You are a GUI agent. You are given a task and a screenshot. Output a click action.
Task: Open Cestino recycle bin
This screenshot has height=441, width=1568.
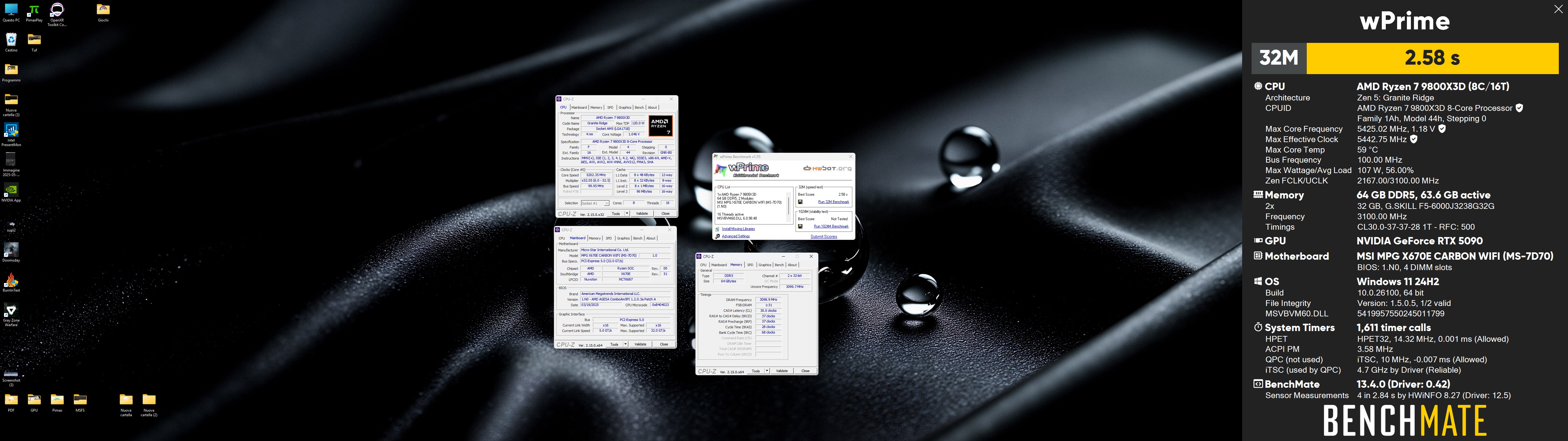coord(11,42)
